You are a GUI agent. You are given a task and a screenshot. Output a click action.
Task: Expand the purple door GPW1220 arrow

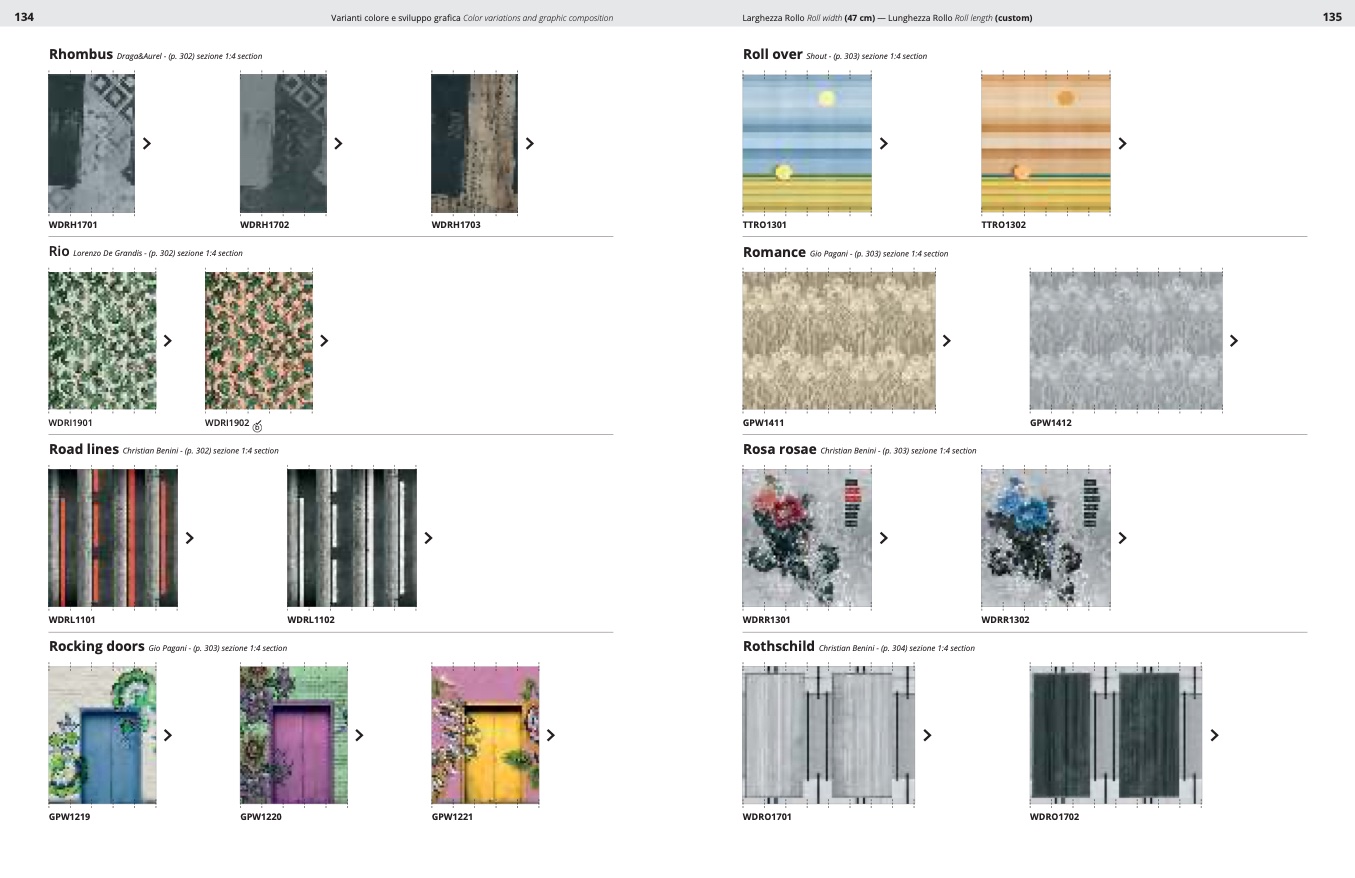[x=359, y=735]
